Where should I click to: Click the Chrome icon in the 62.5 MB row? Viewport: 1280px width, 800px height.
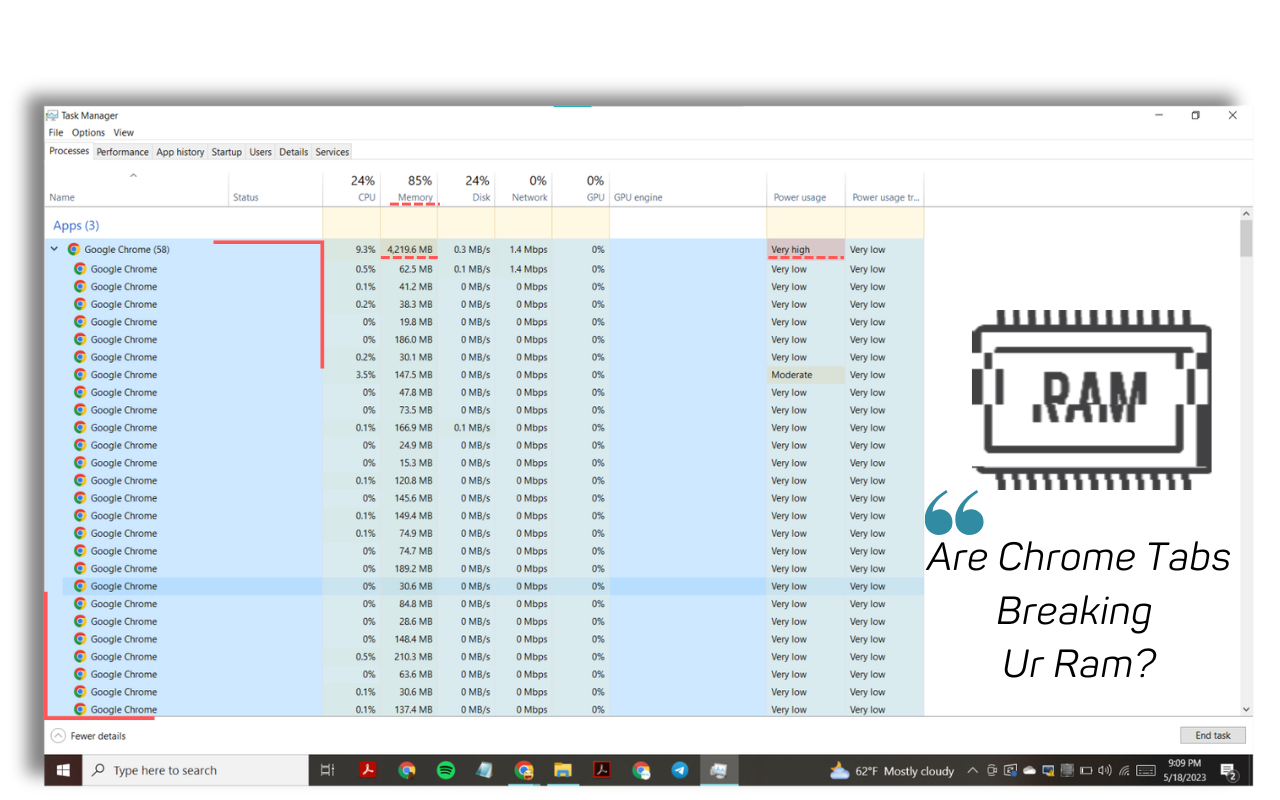pos(80,269)
